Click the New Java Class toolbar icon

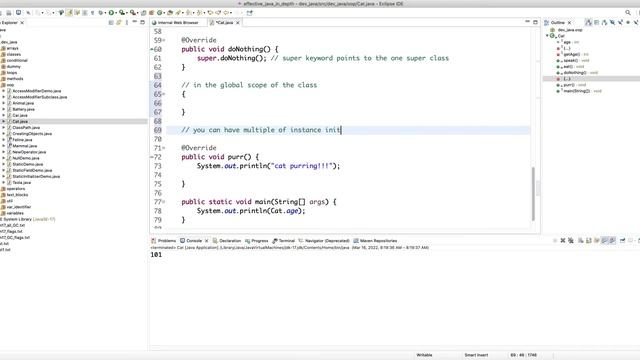(x=160, y=13)
